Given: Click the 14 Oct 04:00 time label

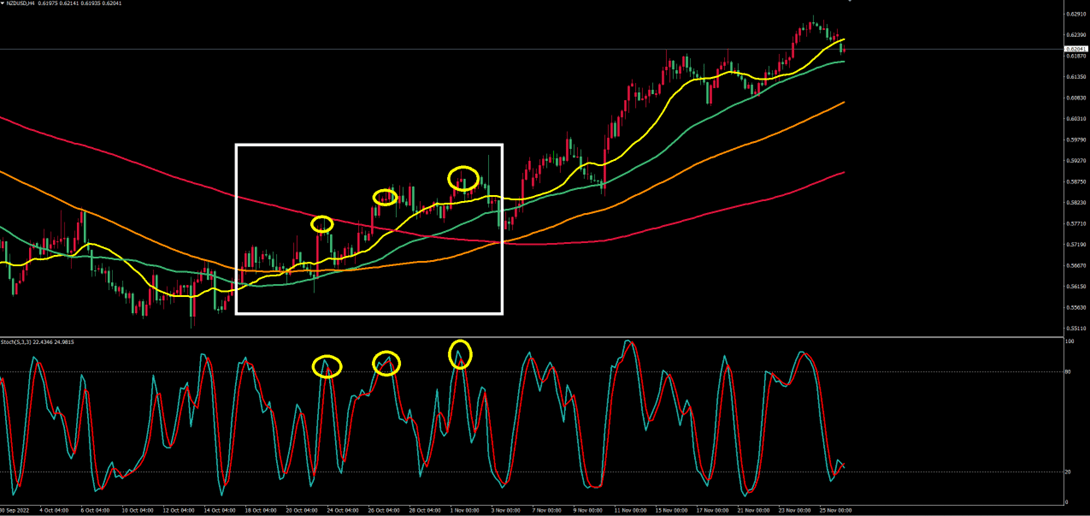Looking at the screenshot, I should (220, 510).
